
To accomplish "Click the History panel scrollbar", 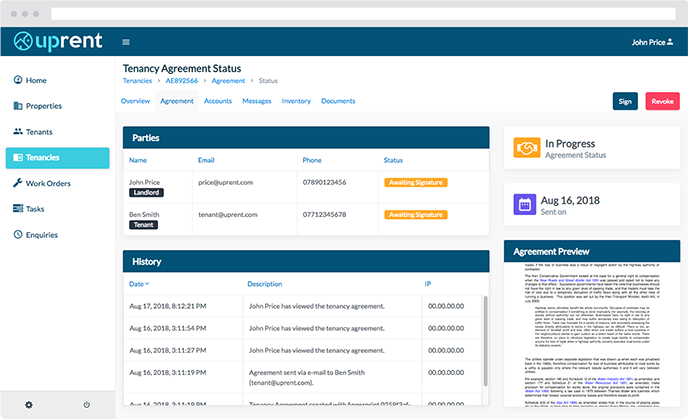I will pyautogui.click(x=485, y=341).
